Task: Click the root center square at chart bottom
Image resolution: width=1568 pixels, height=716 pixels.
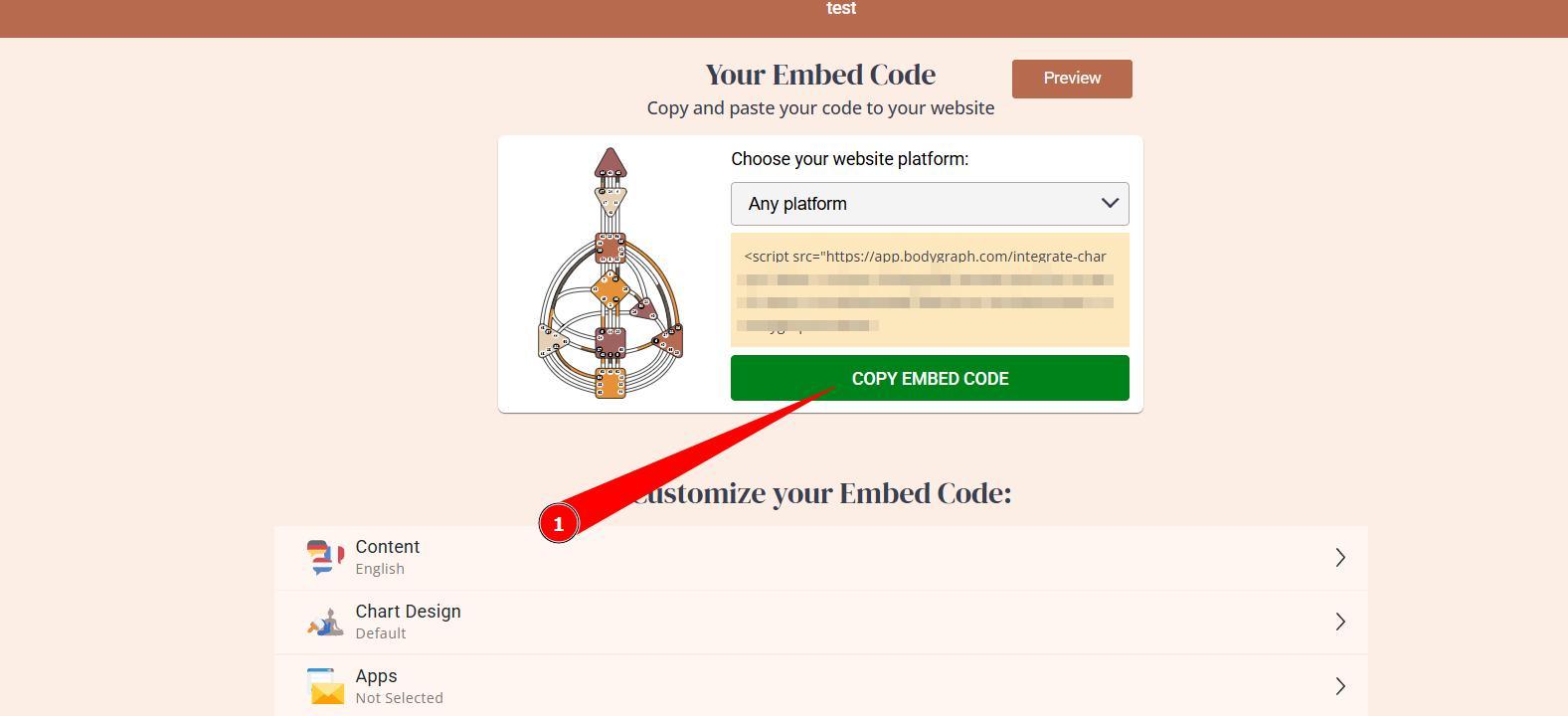Action: point(610,383)
